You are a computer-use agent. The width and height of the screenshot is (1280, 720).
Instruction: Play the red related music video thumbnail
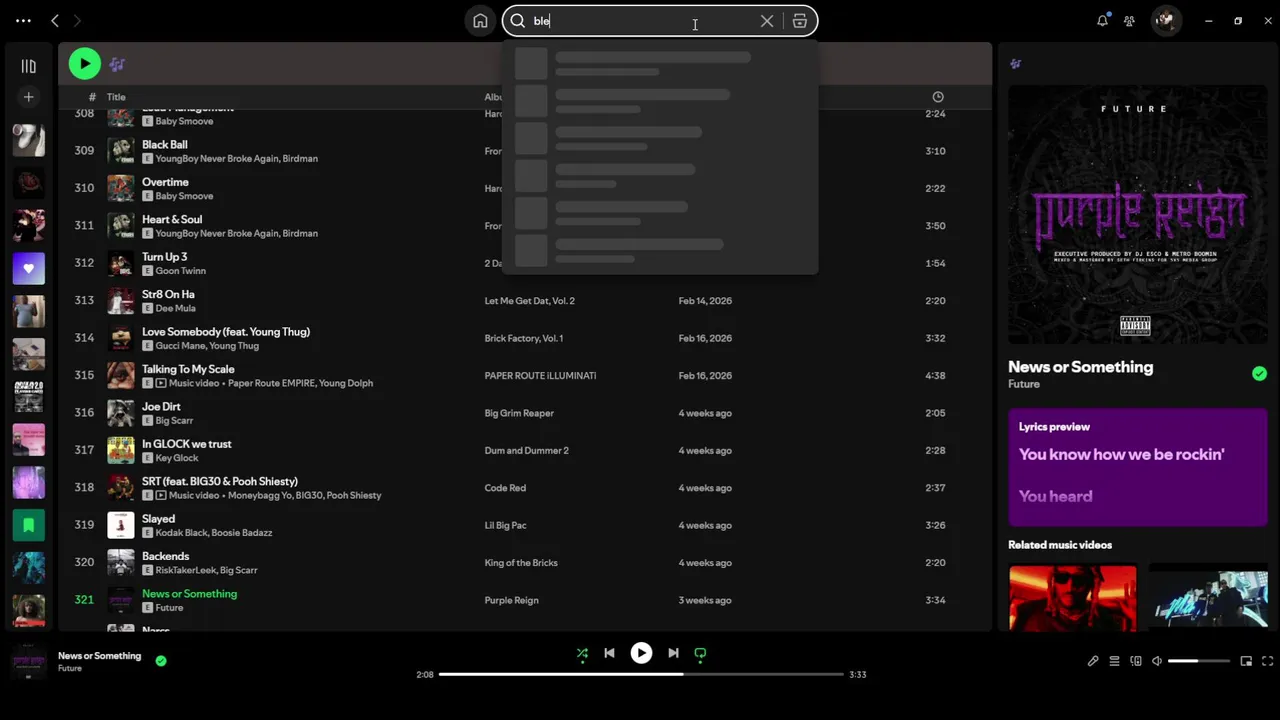[x=1072, y=598]
